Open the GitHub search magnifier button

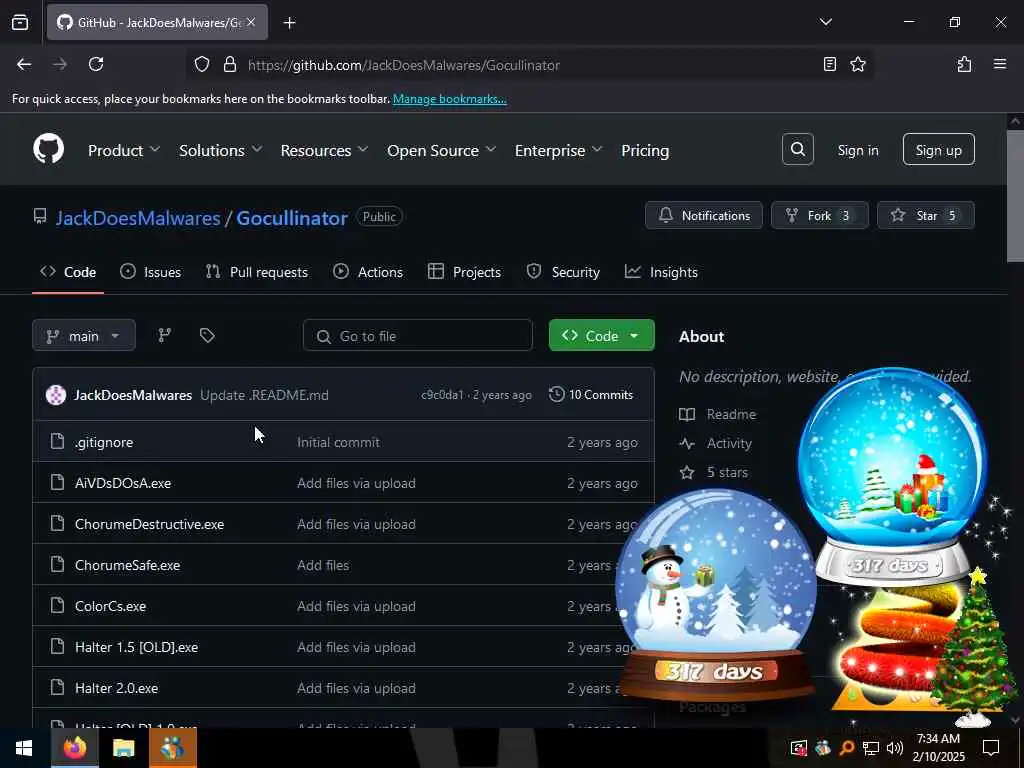[797, 150]
